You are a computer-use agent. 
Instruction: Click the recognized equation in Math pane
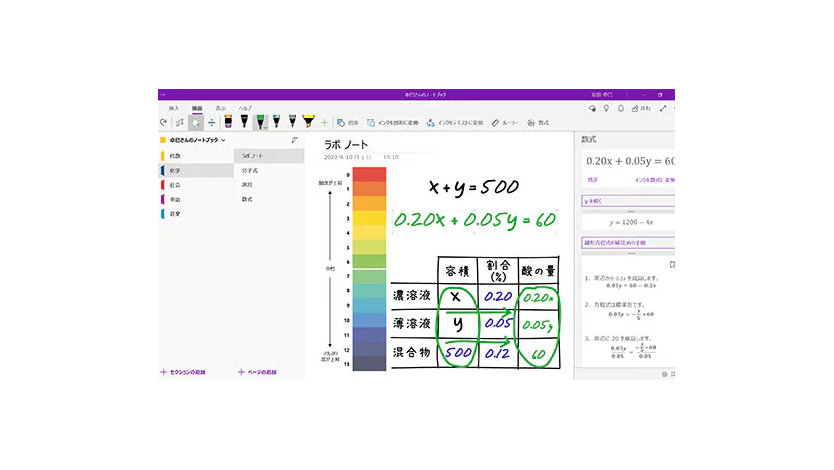point(630,161)
